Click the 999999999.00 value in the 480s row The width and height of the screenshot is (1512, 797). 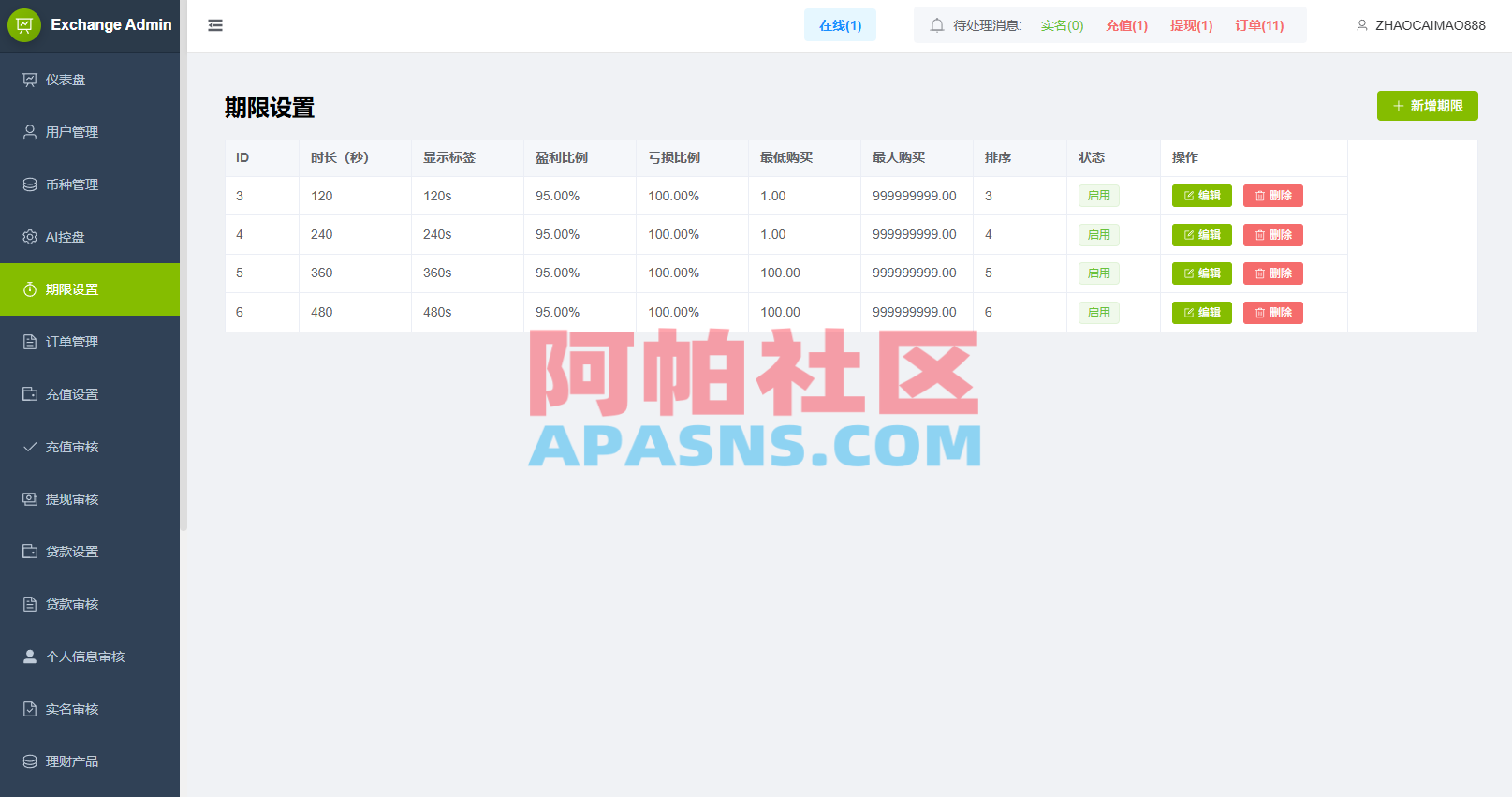click(915, 312)
